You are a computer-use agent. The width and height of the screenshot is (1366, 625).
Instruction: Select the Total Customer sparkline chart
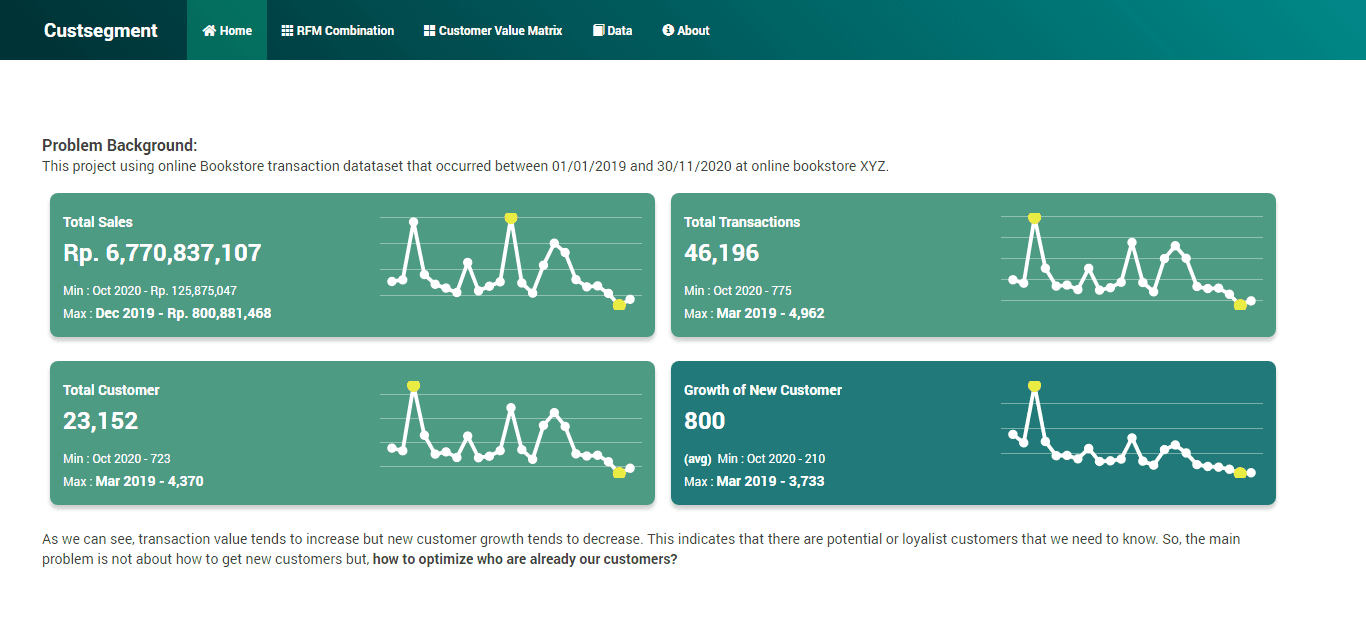coord(511,428)
